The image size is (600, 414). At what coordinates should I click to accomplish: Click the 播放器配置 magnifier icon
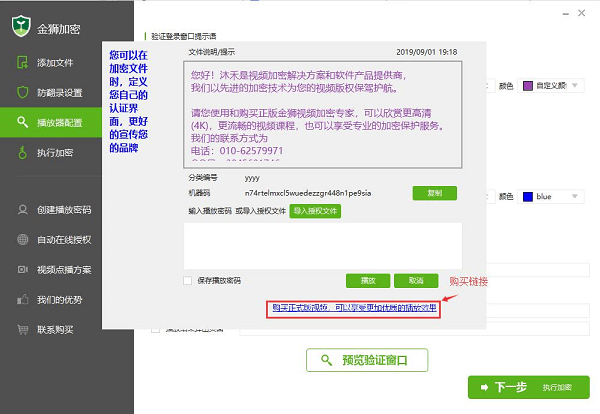(23, 122)
